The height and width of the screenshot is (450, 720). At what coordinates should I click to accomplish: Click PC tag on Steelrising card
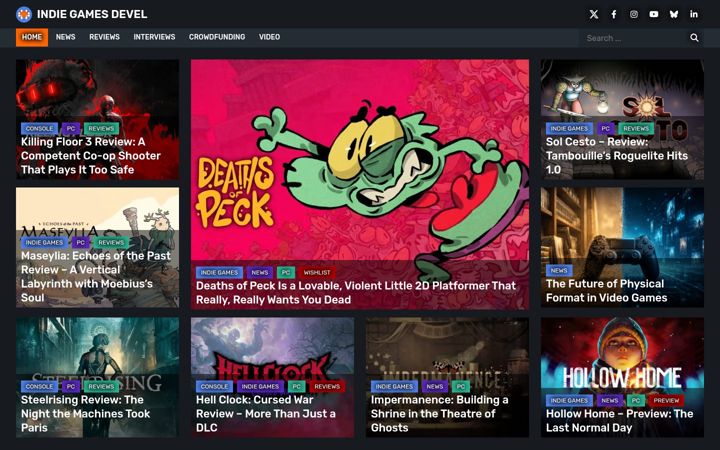pyautogui.click(x=71, y=387)
